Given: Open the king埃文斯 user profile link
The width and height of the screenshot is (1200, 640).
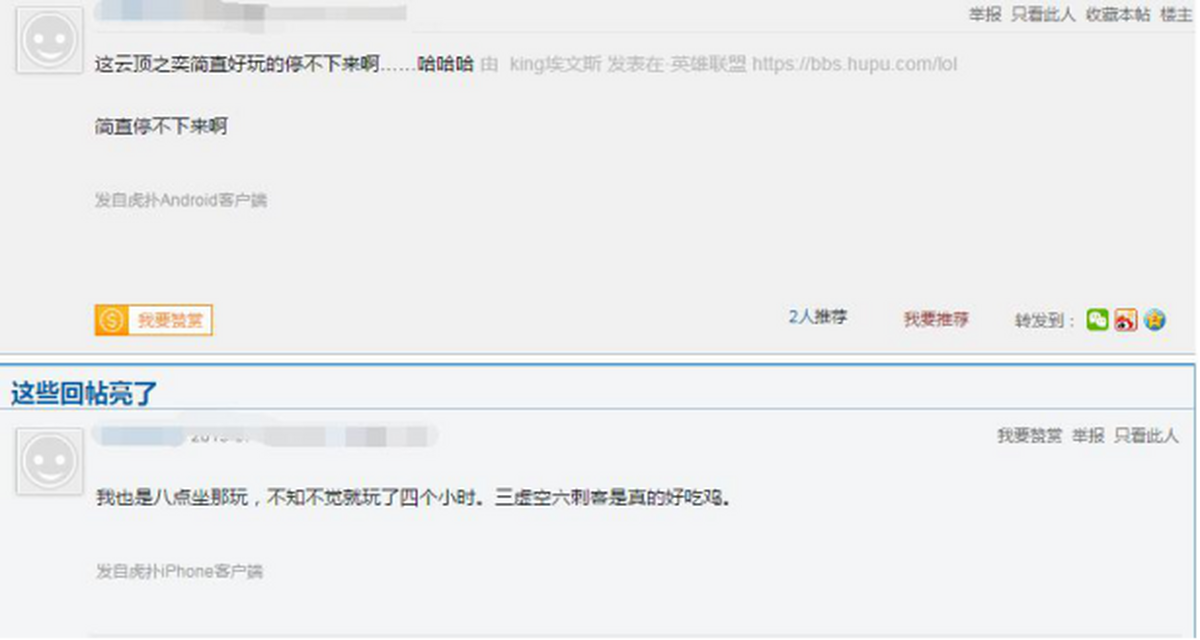Looking at the screenshot, I should coord(556,64).
